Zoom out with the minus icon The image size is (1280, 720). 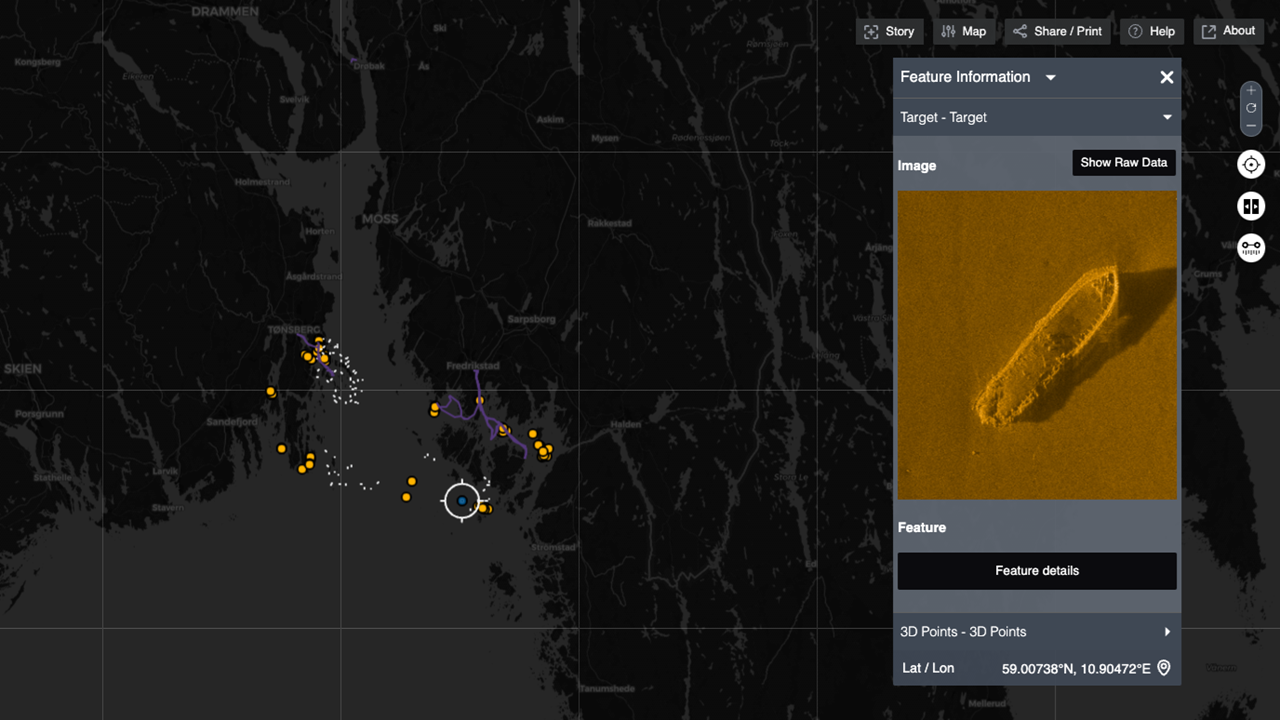1251,126
